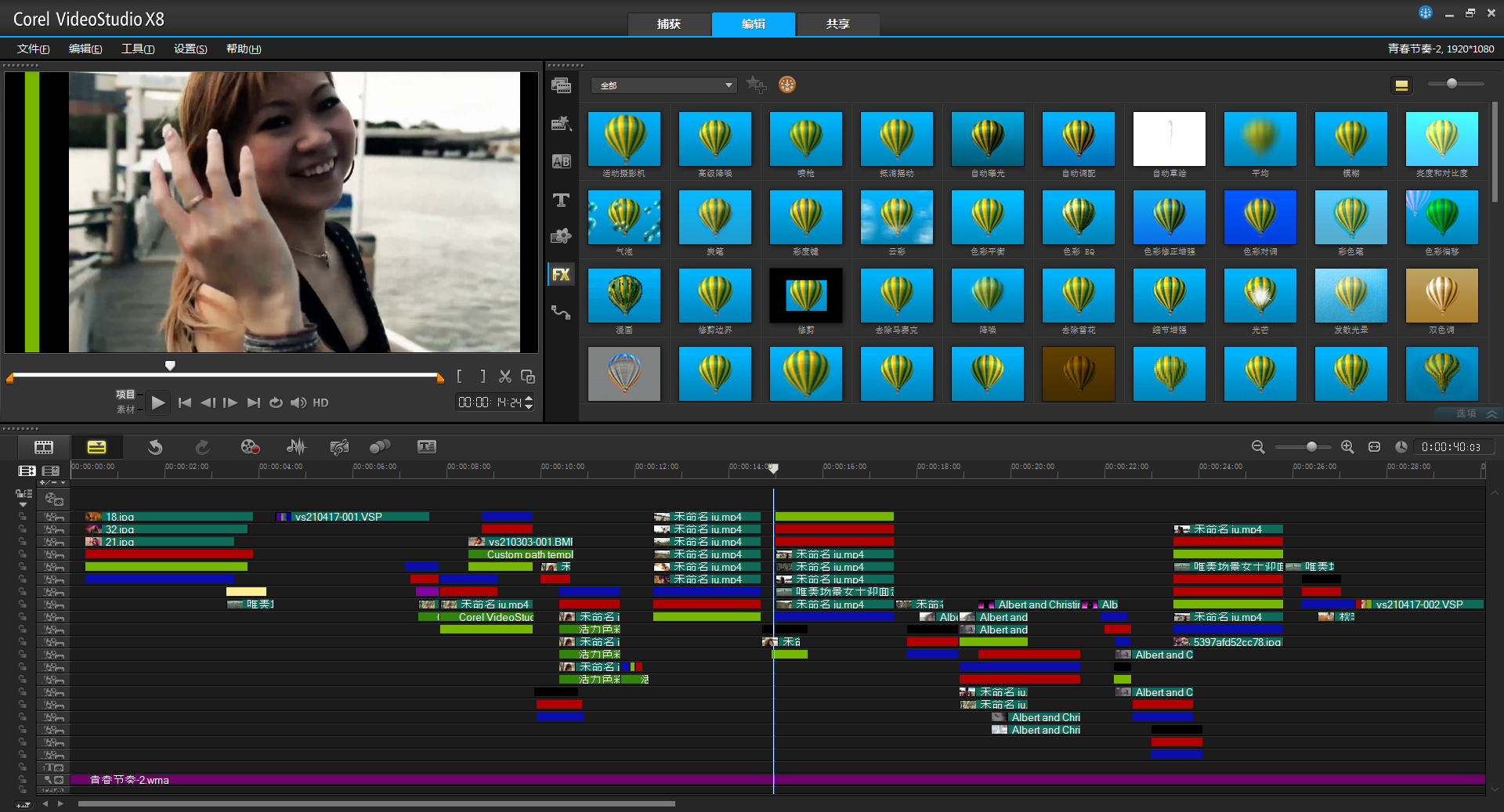
Task: Select Project playback mode
Action: (x=125, y=395)
